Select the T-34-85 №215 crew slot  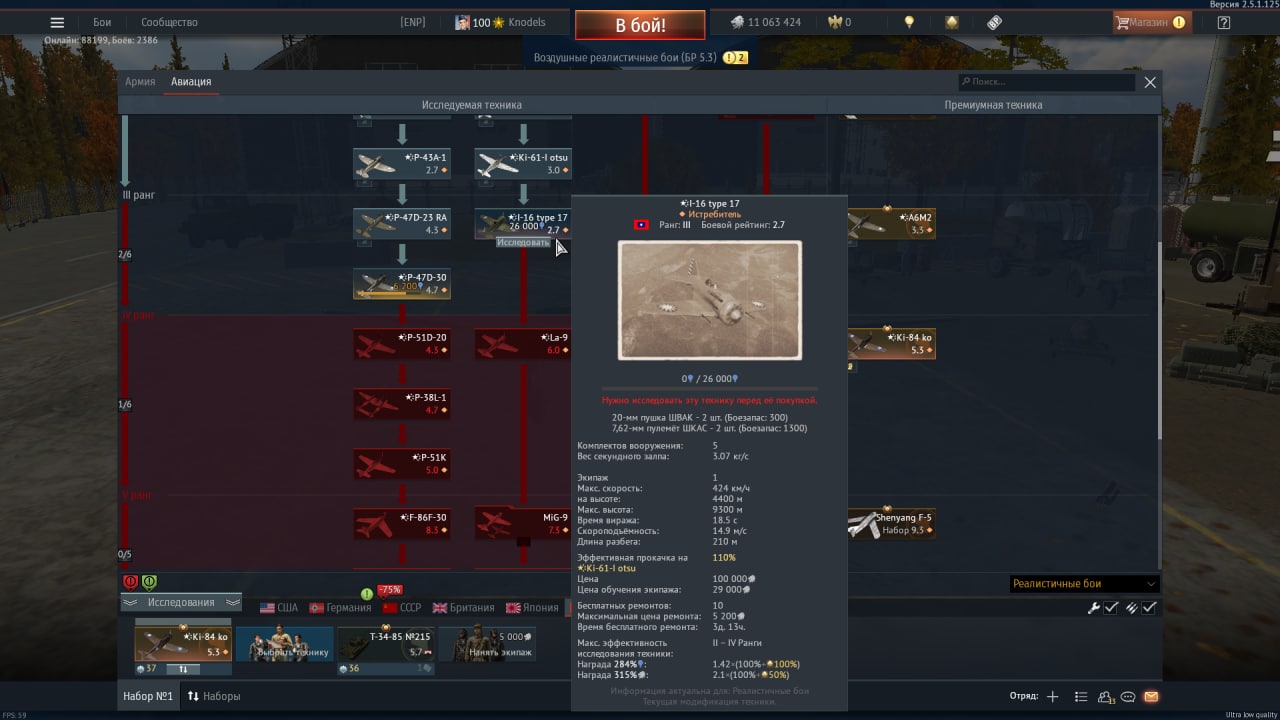386,644
